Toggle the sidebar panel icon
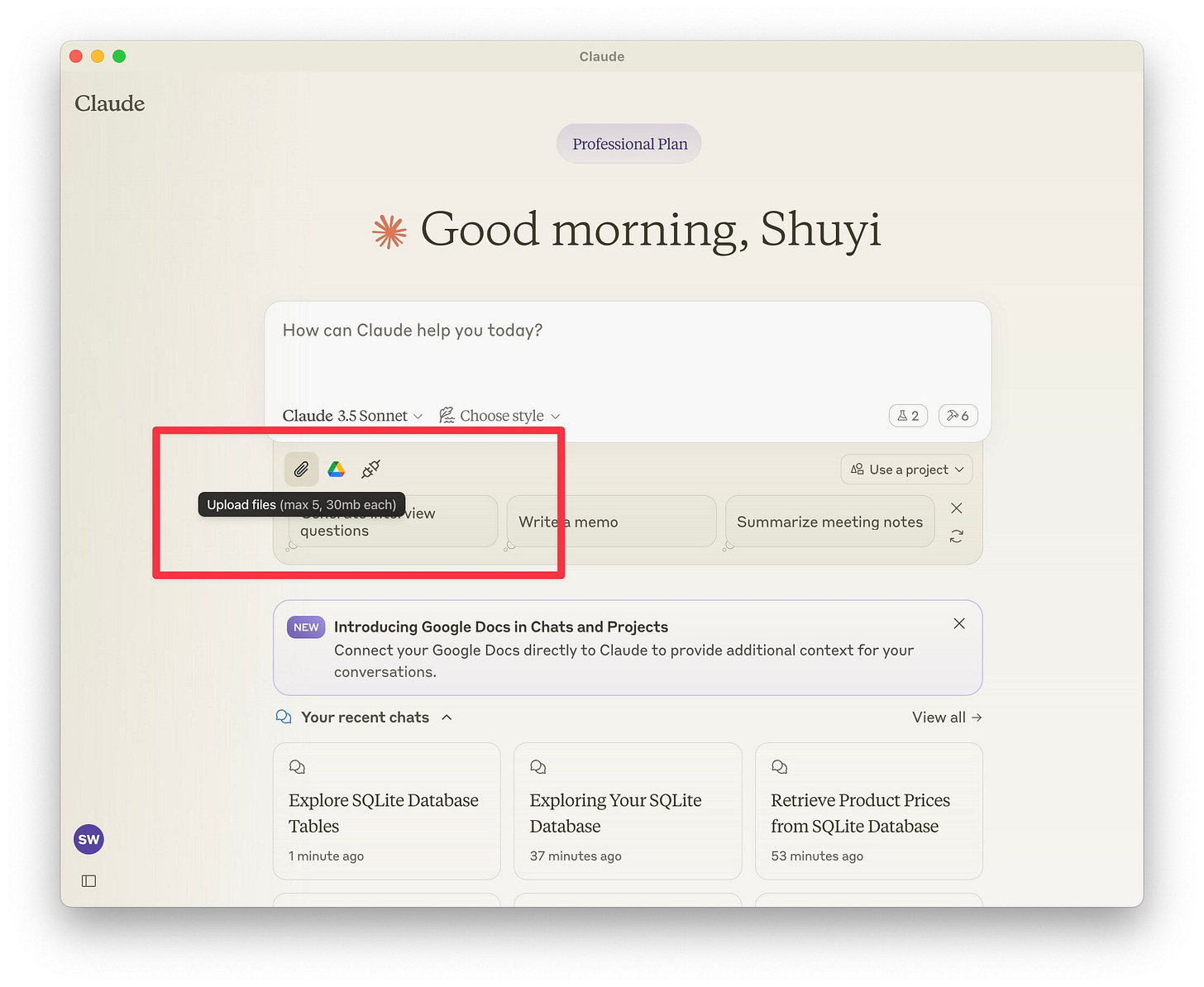Screen dimensions: 1204x987 point(88,881)
